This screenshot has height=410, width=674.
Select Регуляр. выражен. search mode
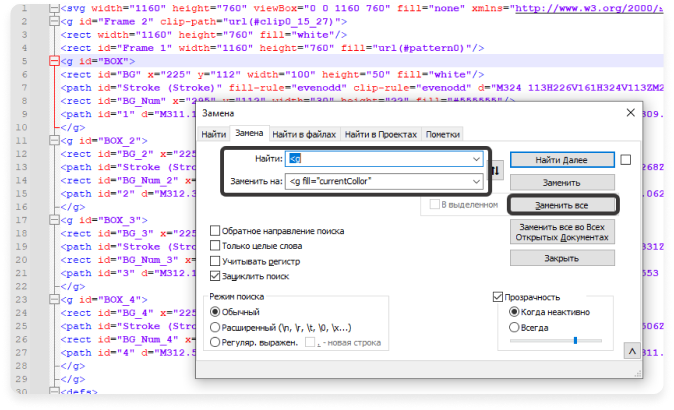point(215,343)
